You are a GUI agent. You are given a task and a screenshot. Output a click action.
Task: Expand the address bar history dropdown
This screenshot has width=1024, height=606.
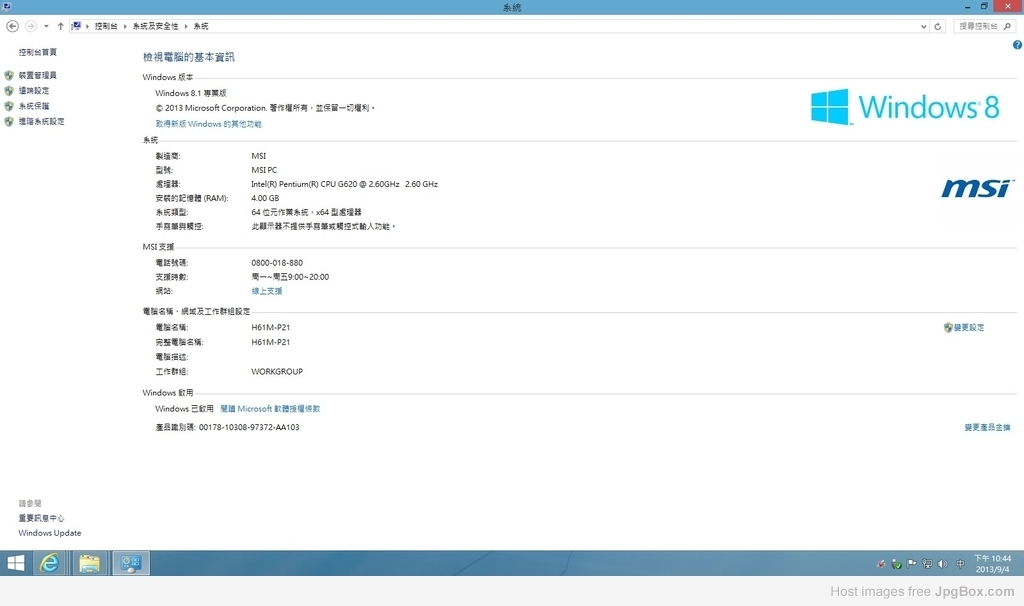pos(924,26)
